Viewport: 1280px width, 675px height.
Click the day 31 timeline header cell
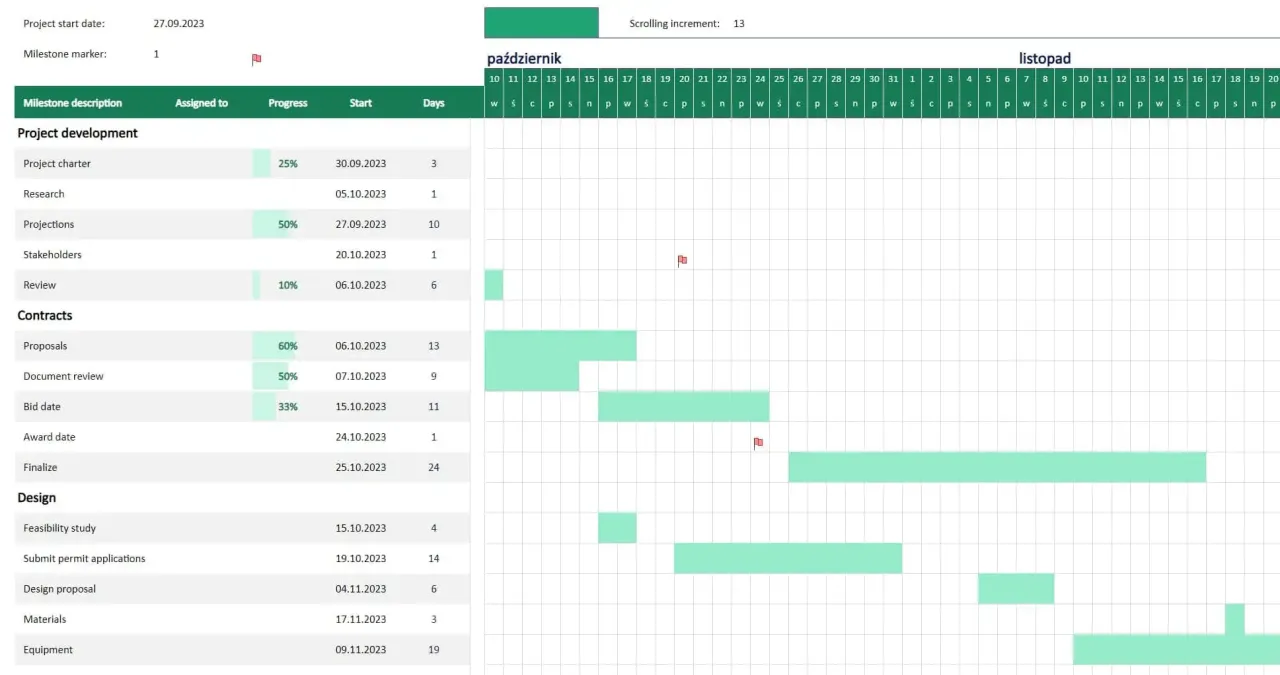pyautogui.click(x=893, y=78)
